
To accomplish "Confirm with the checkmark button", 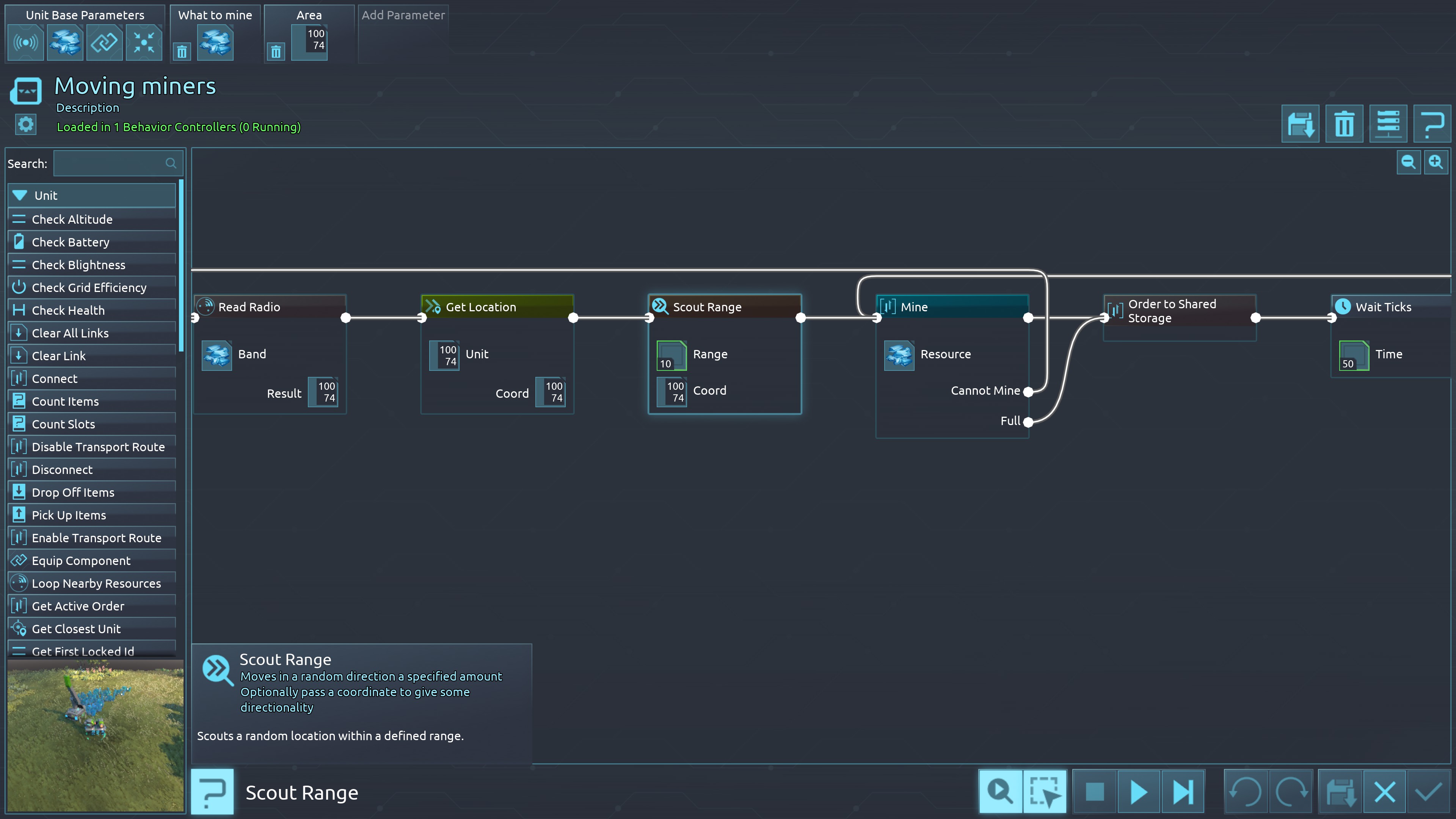I will coord(1428,792).
